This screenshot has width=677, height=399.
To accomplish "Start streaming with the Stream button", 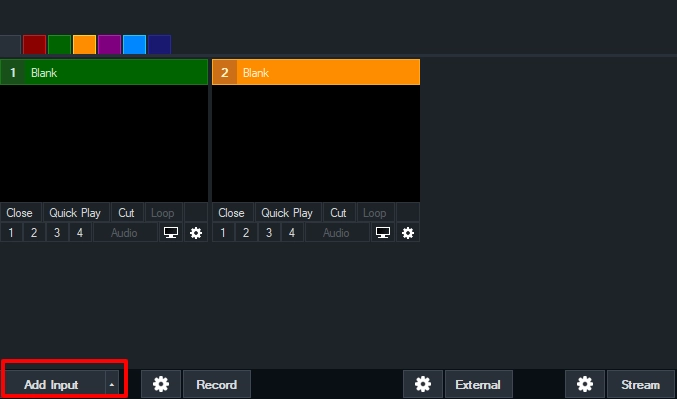I will point(641,384).
